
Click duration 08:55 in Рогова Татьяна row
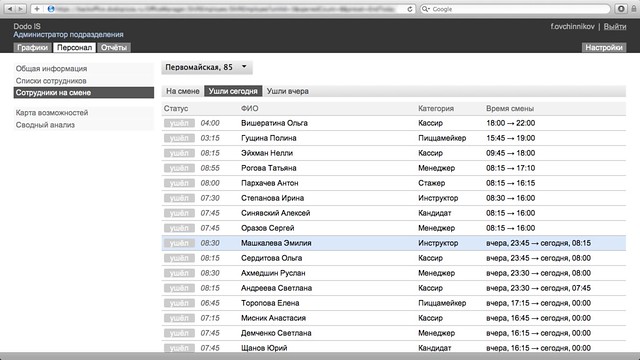pos(210,168)
